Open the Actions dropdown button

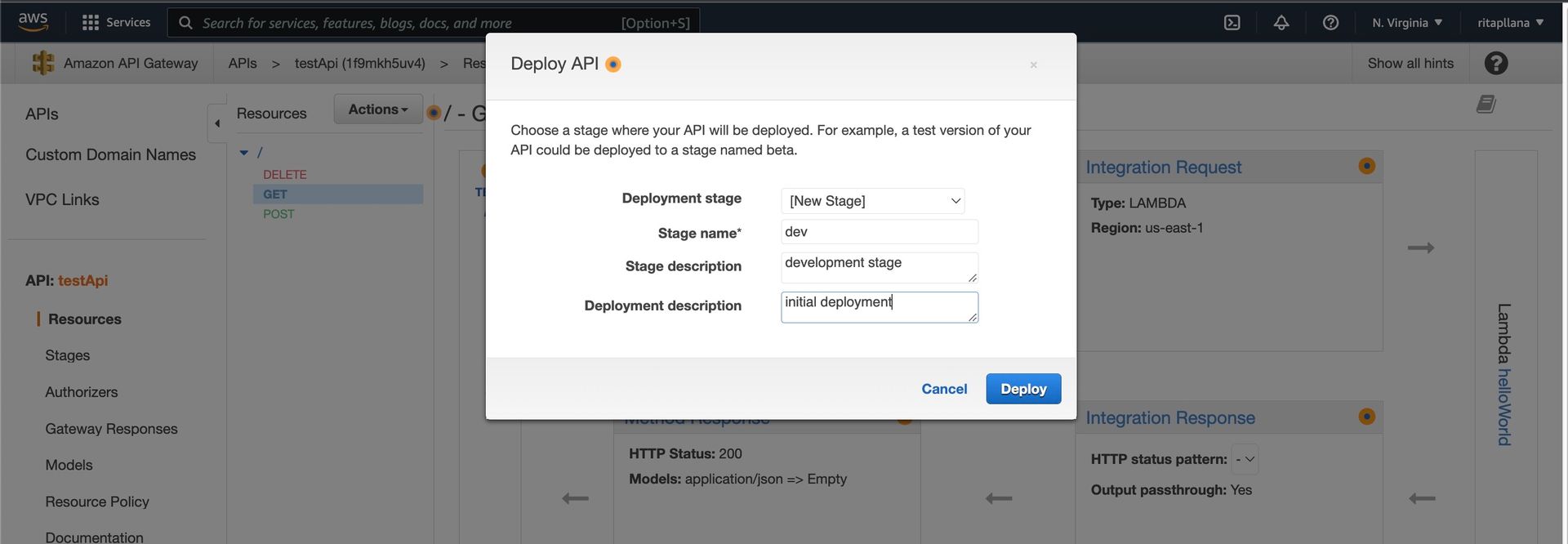tap(378, 109)
